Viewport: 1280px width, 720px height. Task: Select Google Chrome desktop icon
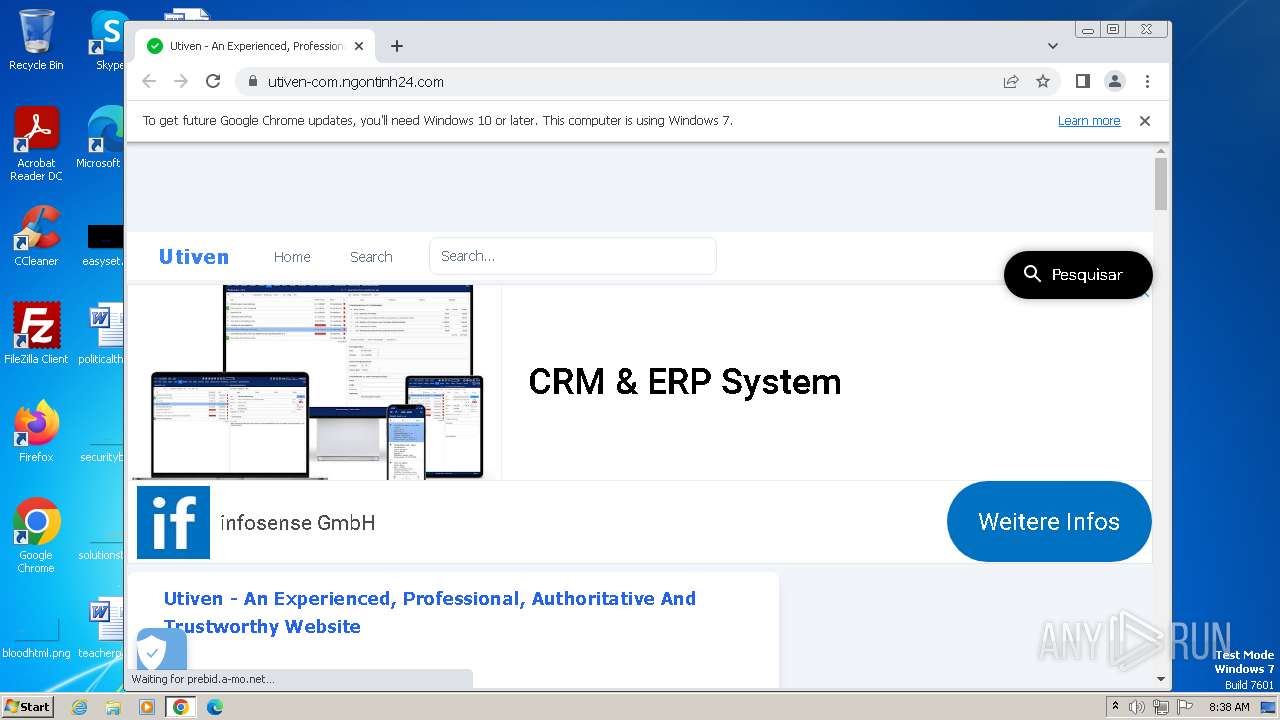36,535
